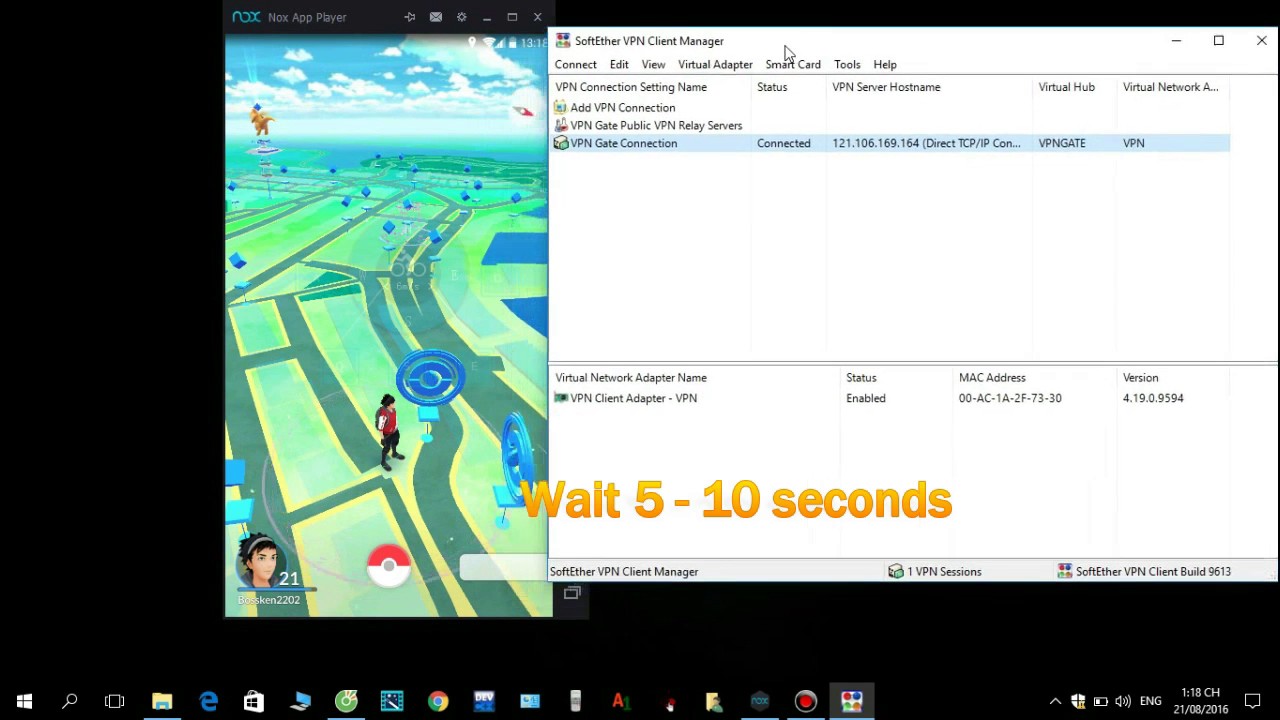
Task: Open the Edit menu
Action: click(x=619, y=64)
